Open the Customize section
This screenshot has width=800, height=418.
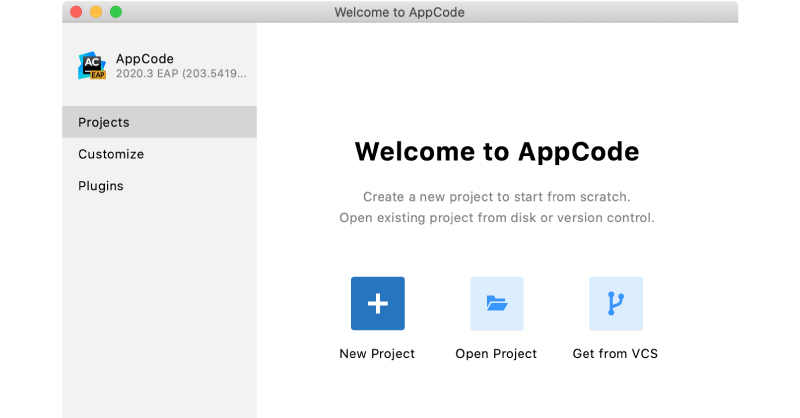159,154
